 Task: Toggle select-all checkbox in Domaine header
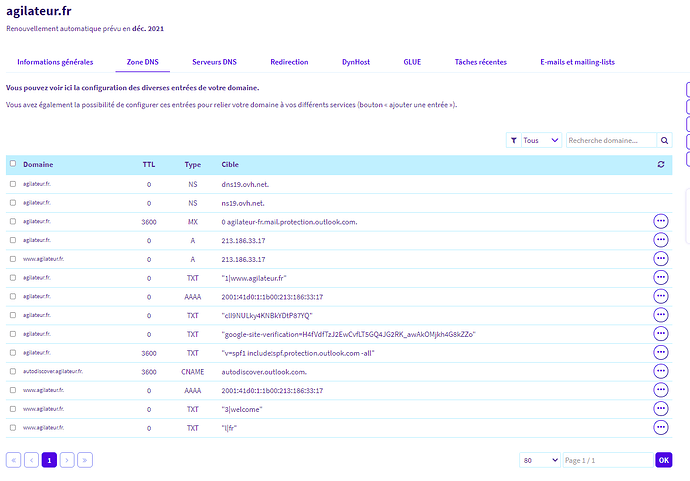(x=13, y=163)
